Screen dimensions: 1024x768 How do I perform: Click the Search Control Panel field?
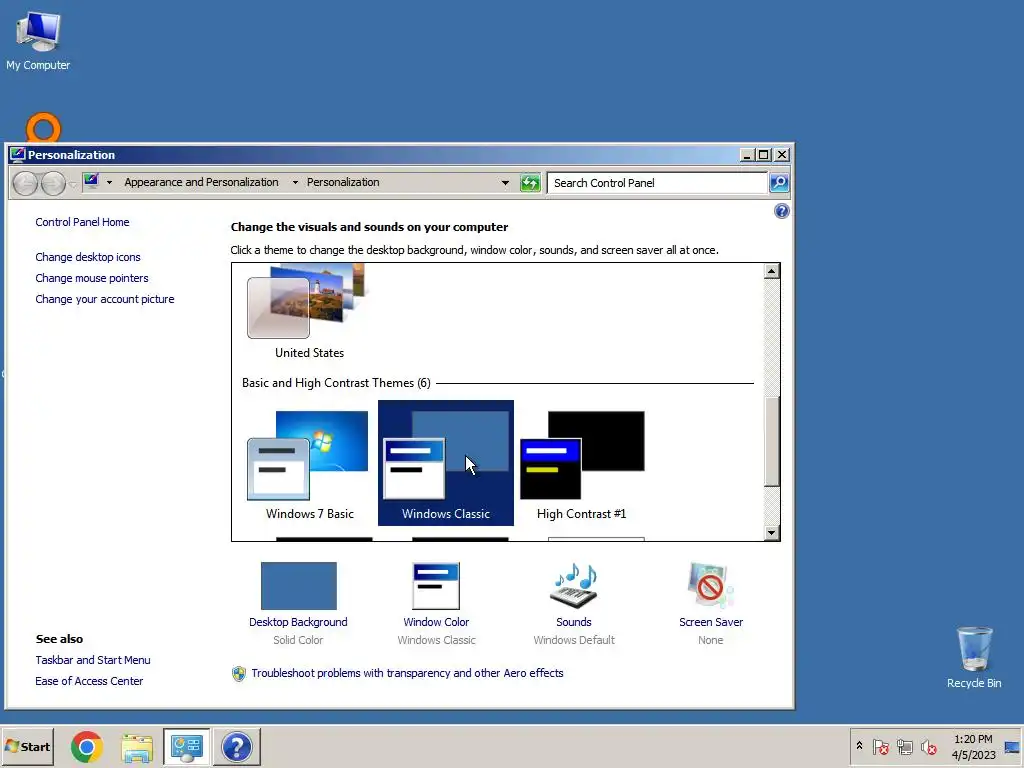[x=657, y=183]
